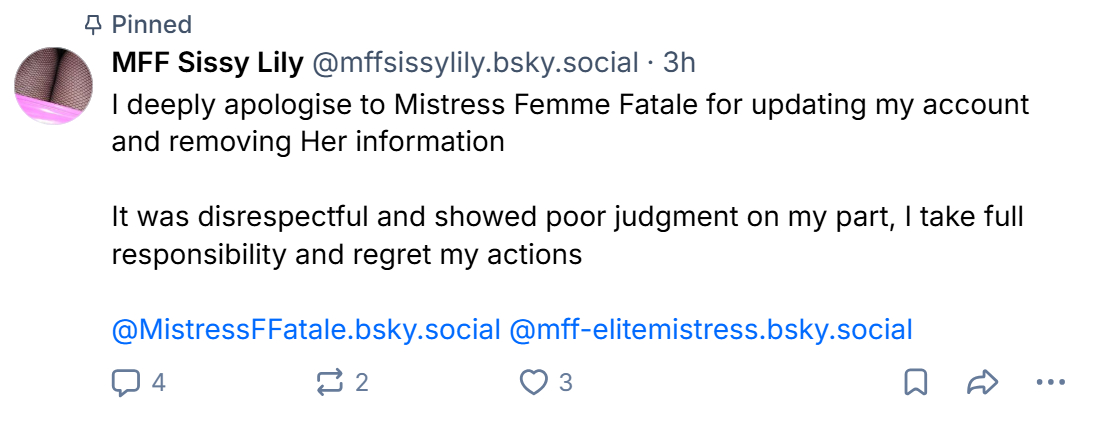Click the Pinned label text
This screenshot has width=1101, height=423.
[152, 24]
